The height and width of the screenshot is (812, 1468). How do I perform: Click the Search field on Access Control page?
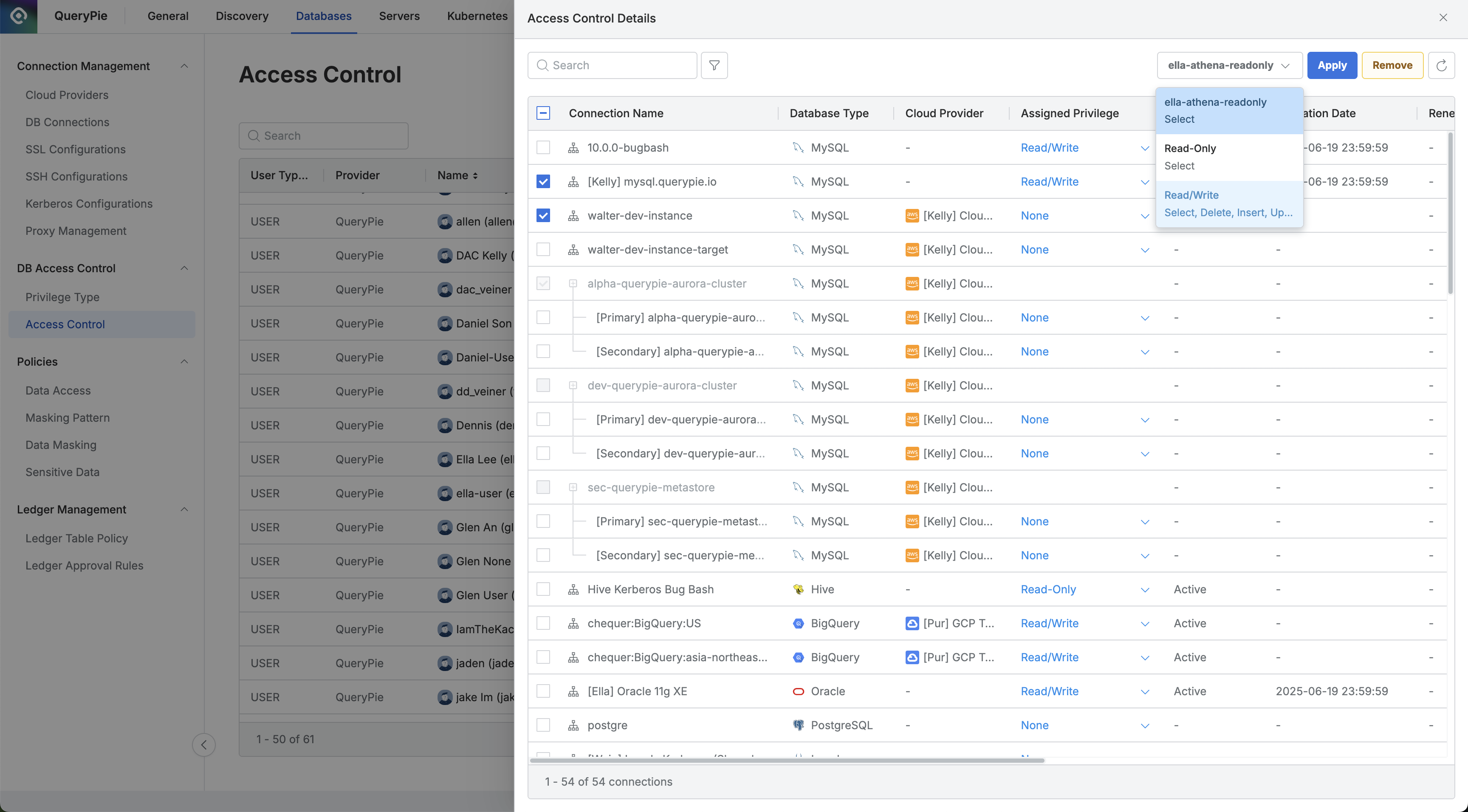(x=323, y=136)
